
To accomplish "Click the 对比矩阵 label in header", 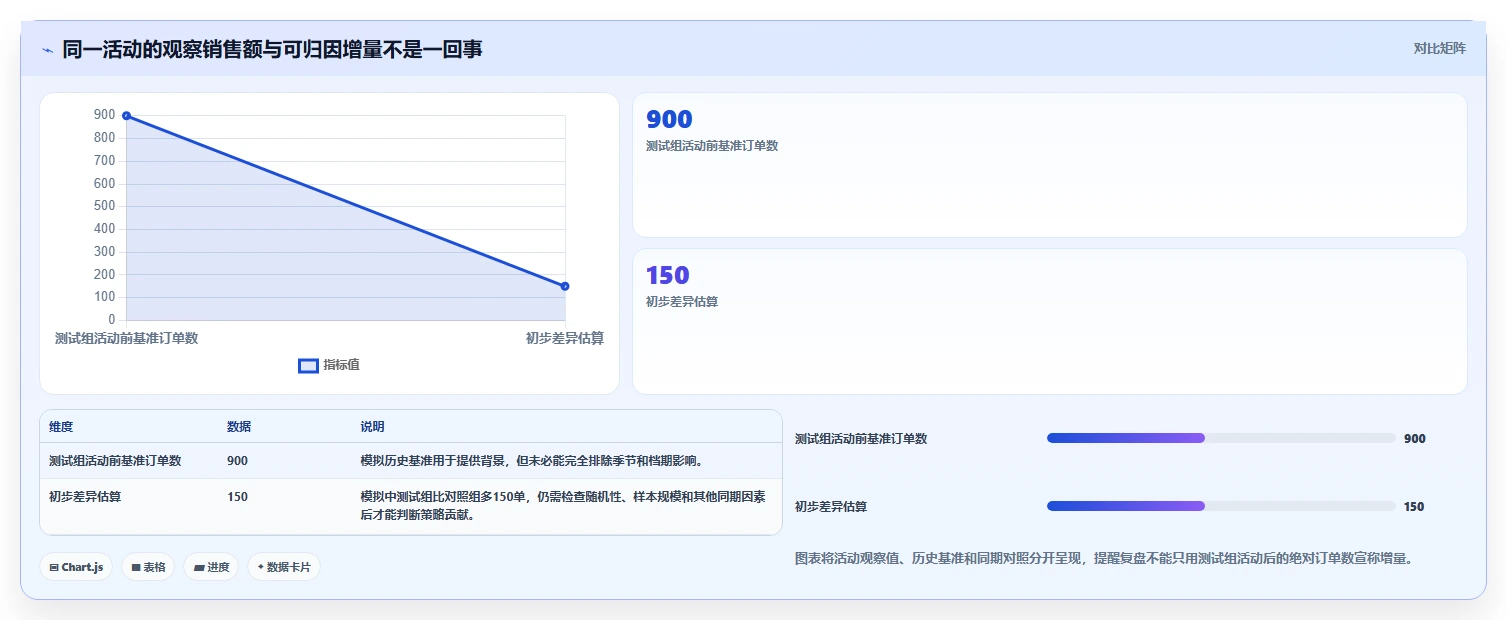I will [1439, 49].
